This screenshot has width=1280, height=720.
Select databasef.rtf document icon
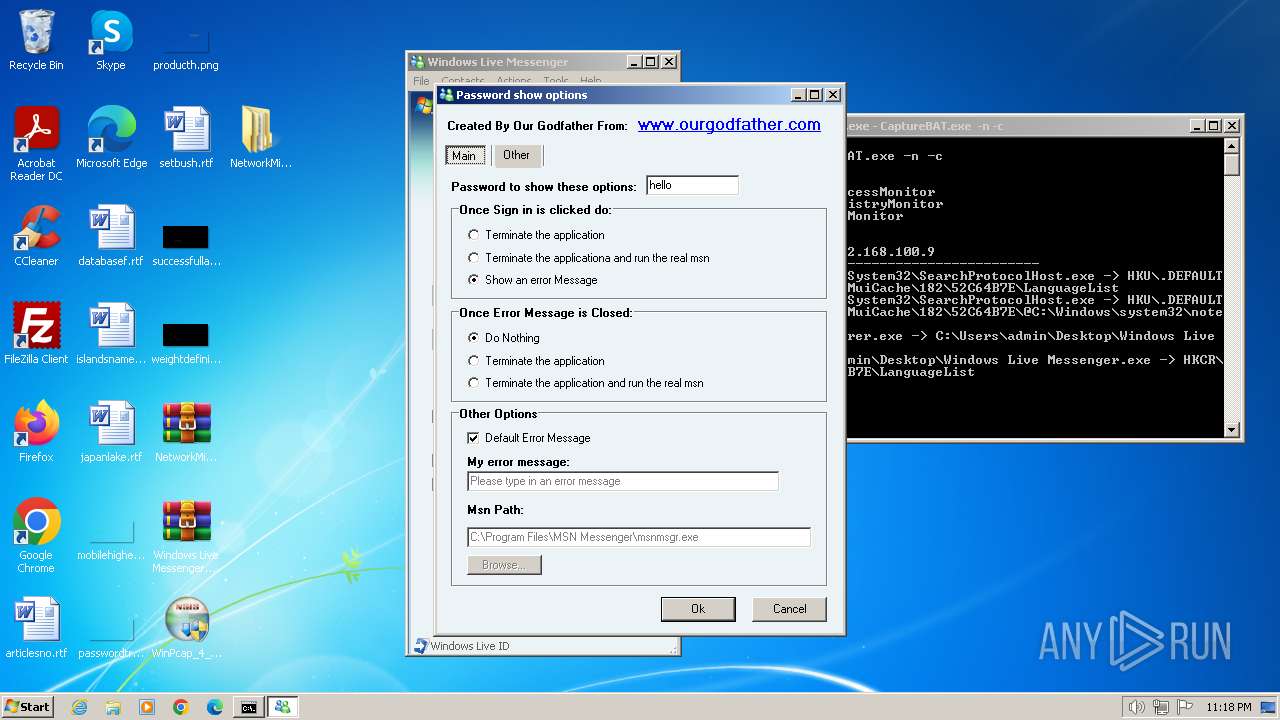click(x=111, y=236)
